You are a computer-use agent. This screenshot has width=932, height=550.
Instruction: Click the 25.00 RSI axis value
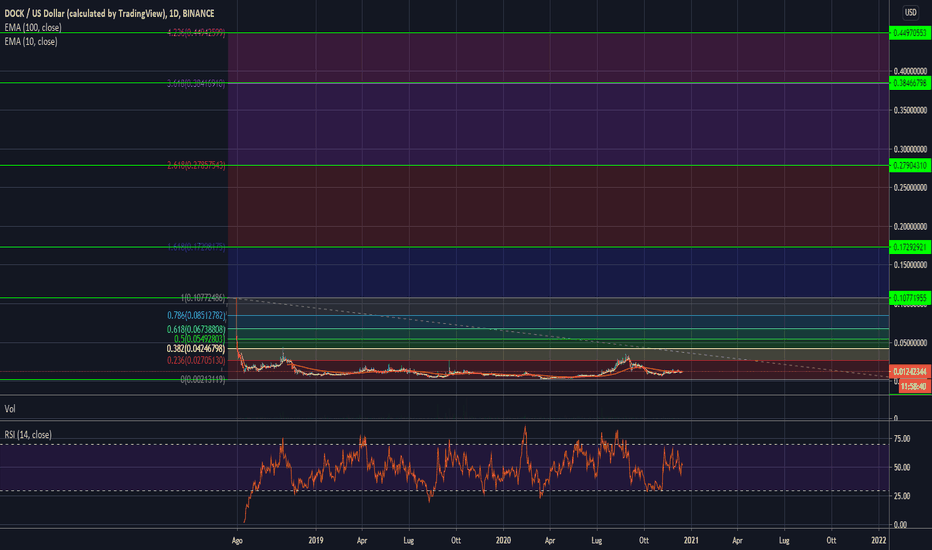click(x=902, y=496)
